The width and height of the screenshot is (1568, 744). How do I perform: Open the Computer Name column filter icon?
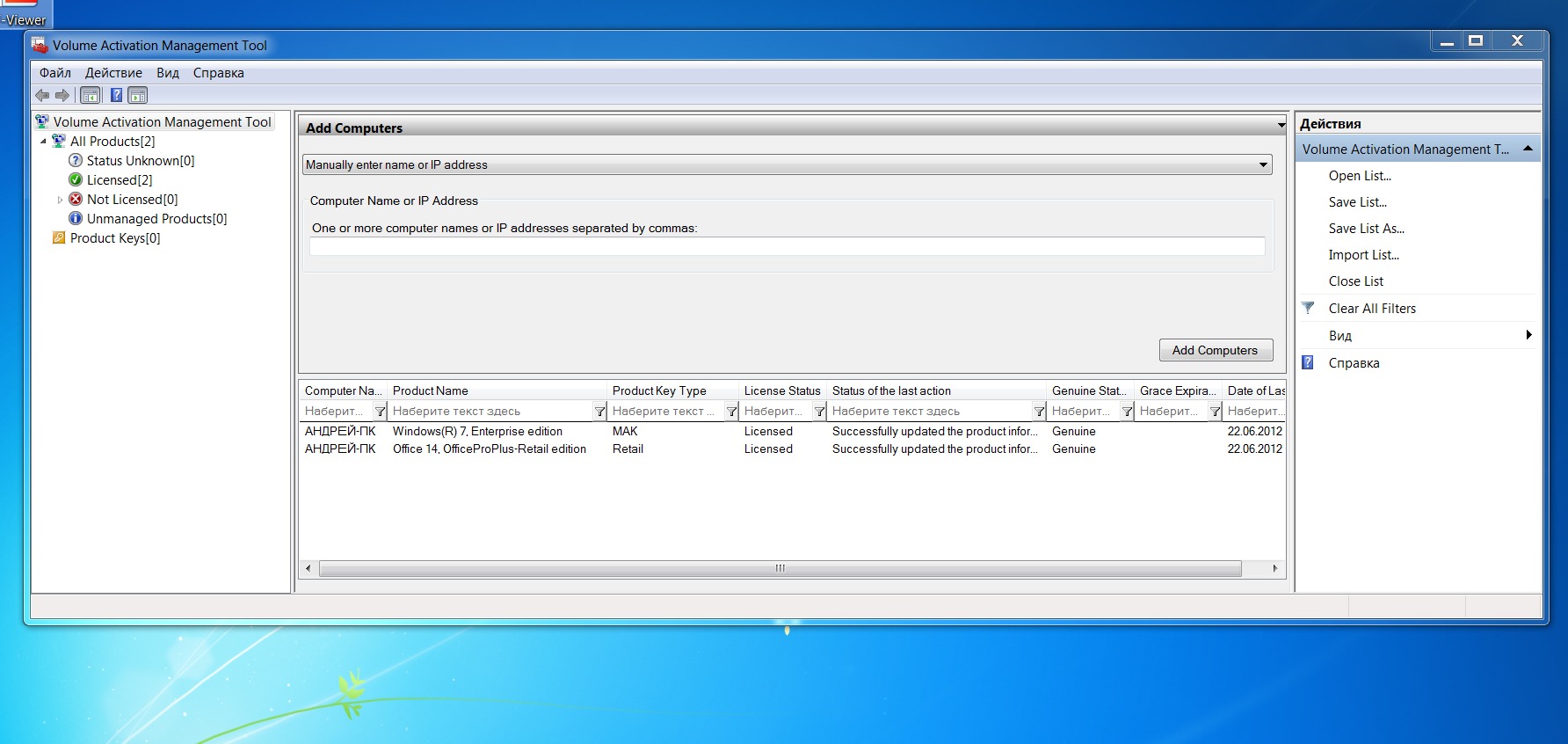pos(380,411)
